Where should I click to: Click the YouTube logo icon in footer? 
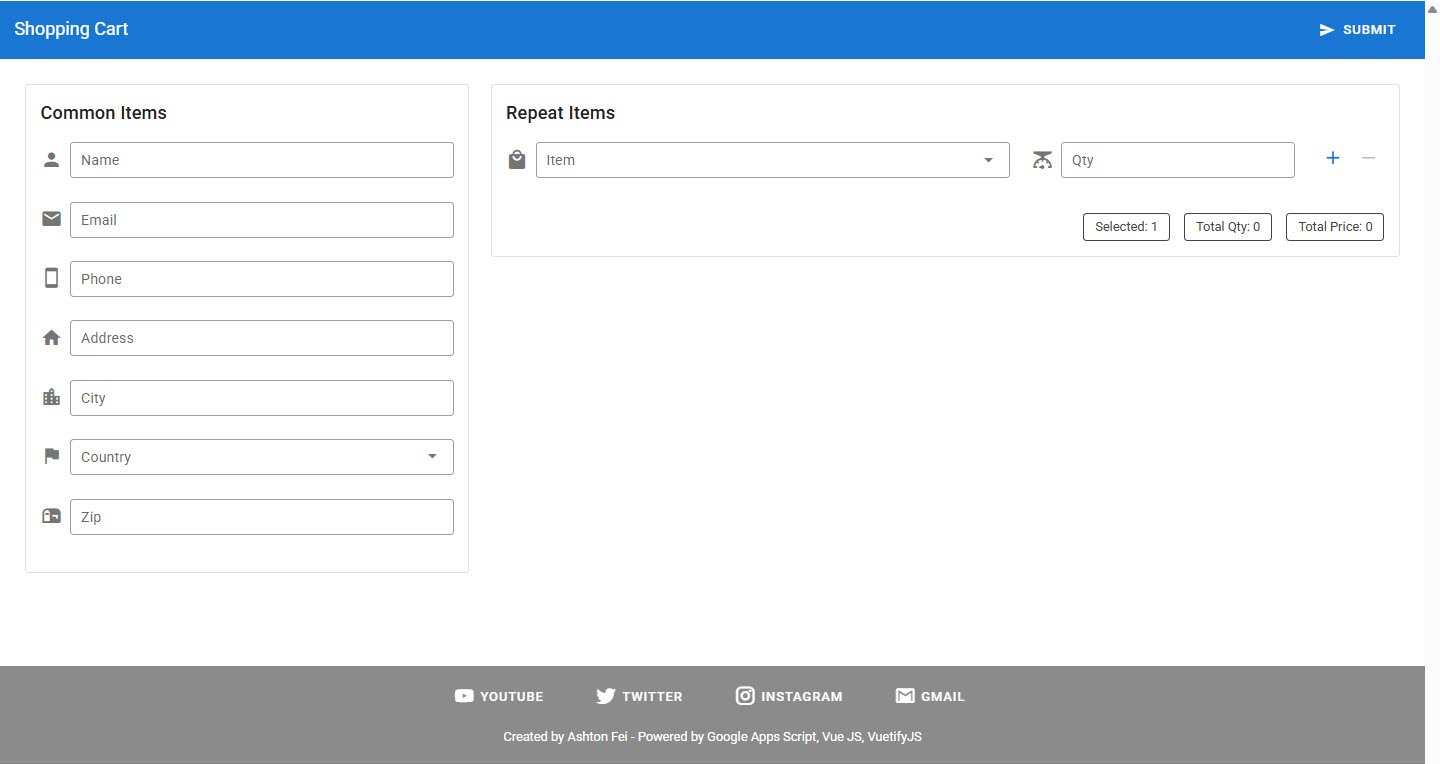point(464,696)
